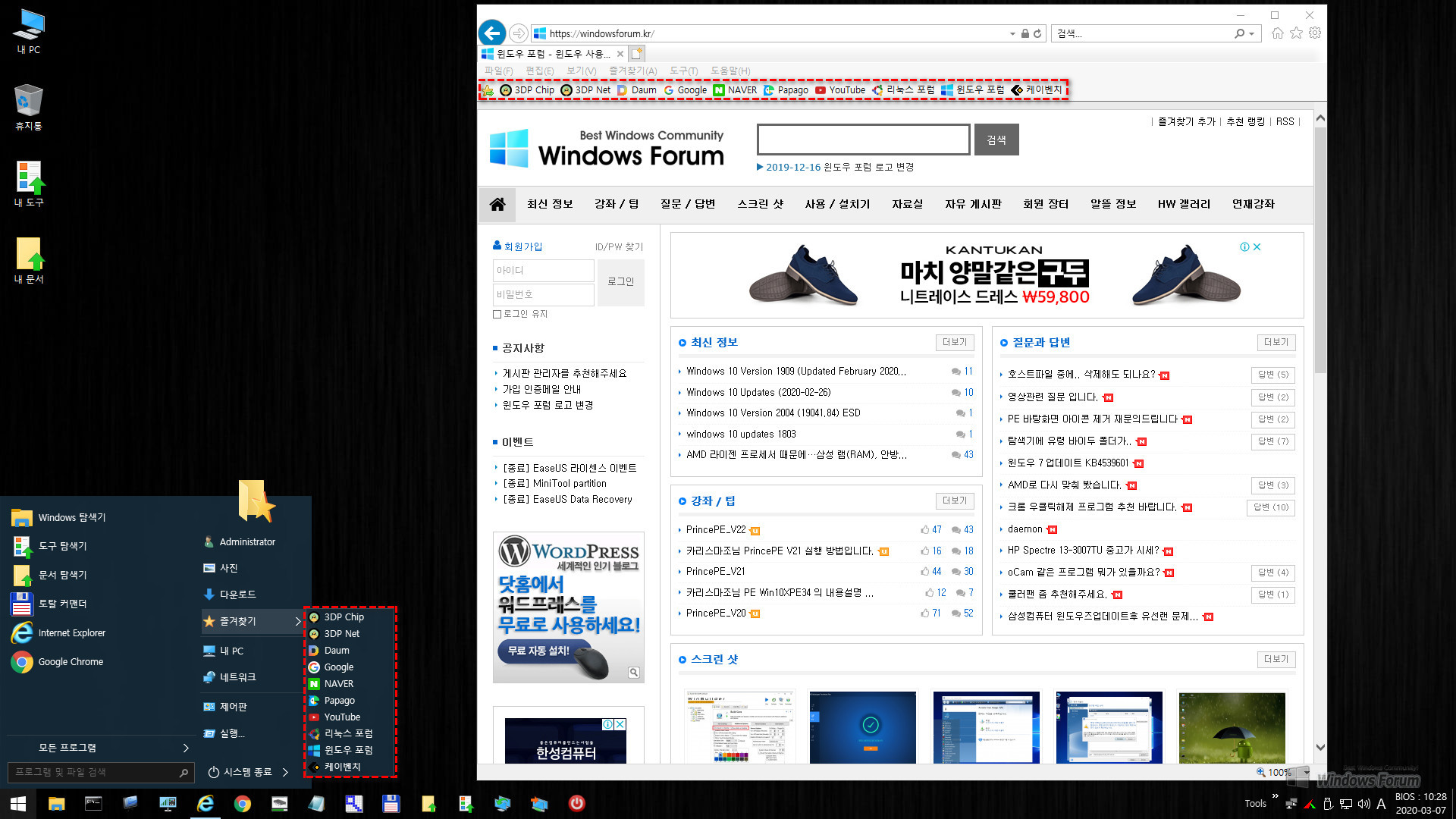Open the 회원가입 link

[x=522, y=246]
